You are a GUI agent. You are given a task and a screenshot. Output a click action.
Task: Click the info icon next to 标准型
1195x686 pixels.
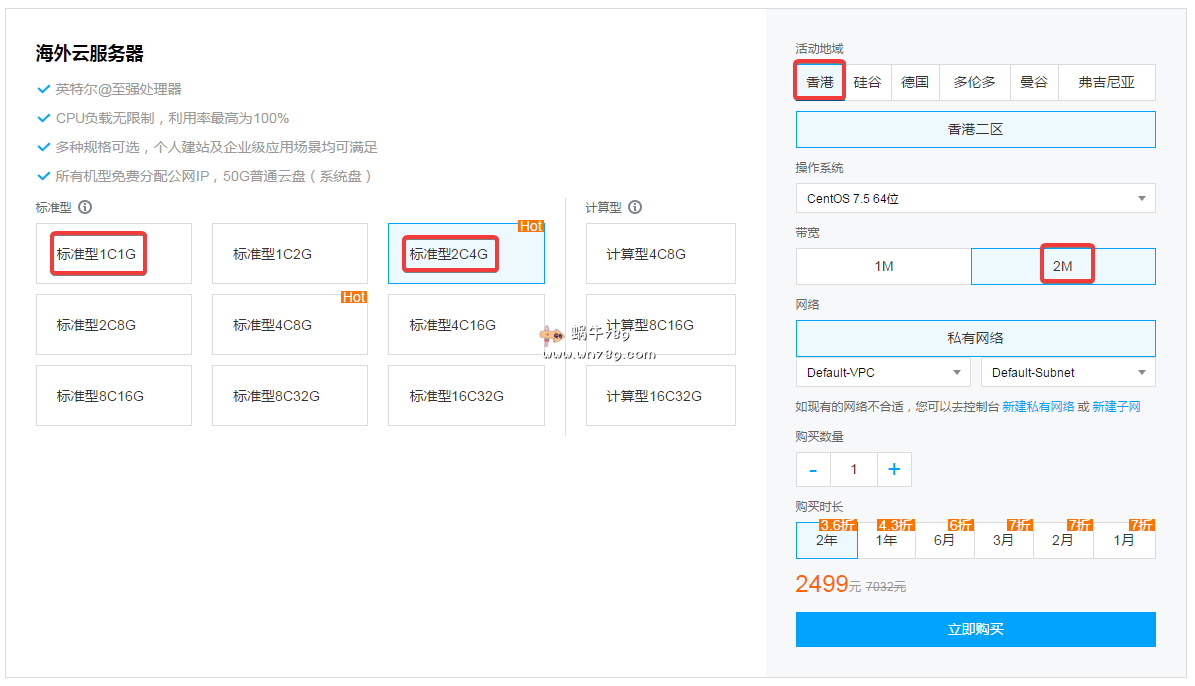point(85,208)
